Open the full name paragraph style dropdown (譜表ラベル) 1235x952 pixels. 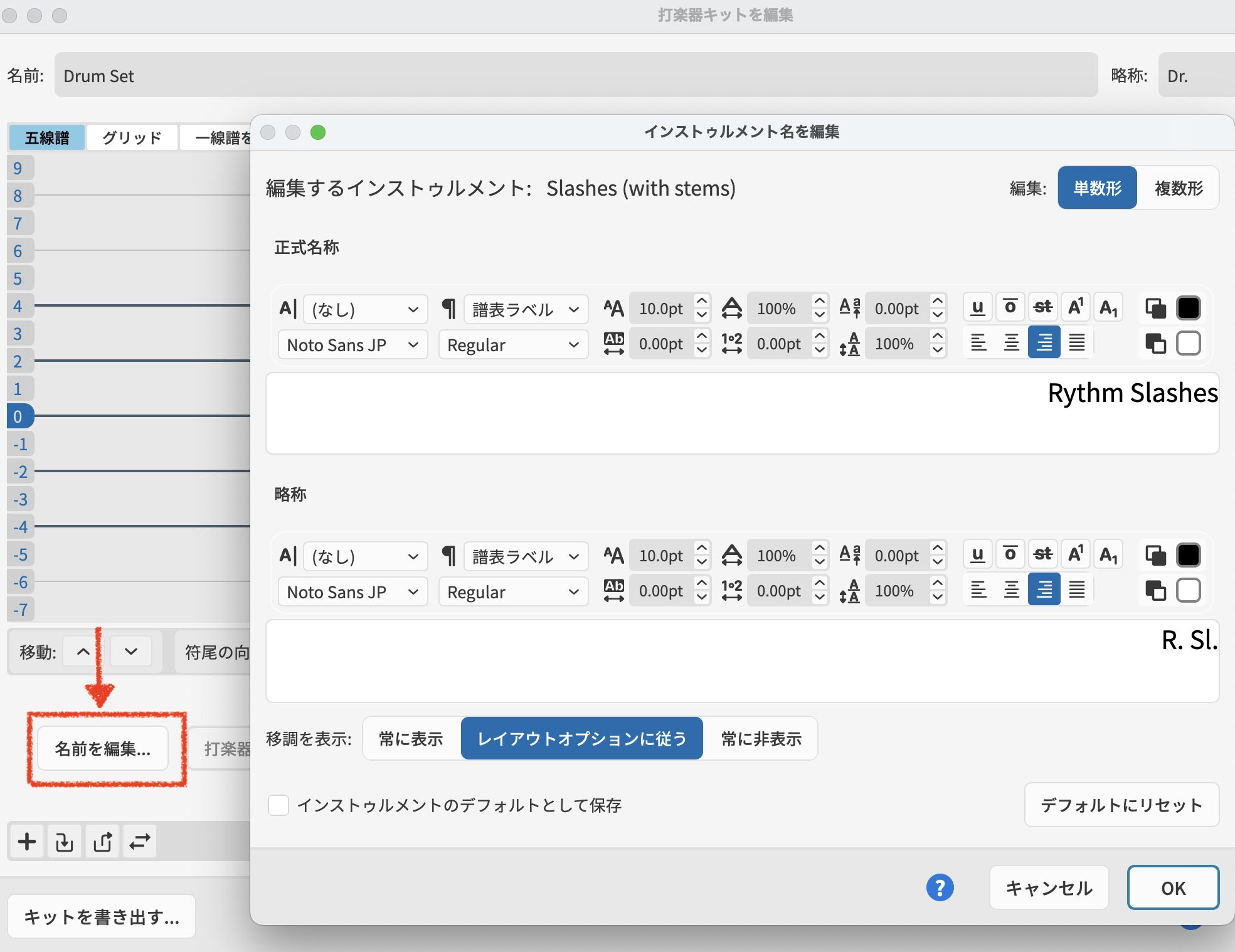click(526, 309)
